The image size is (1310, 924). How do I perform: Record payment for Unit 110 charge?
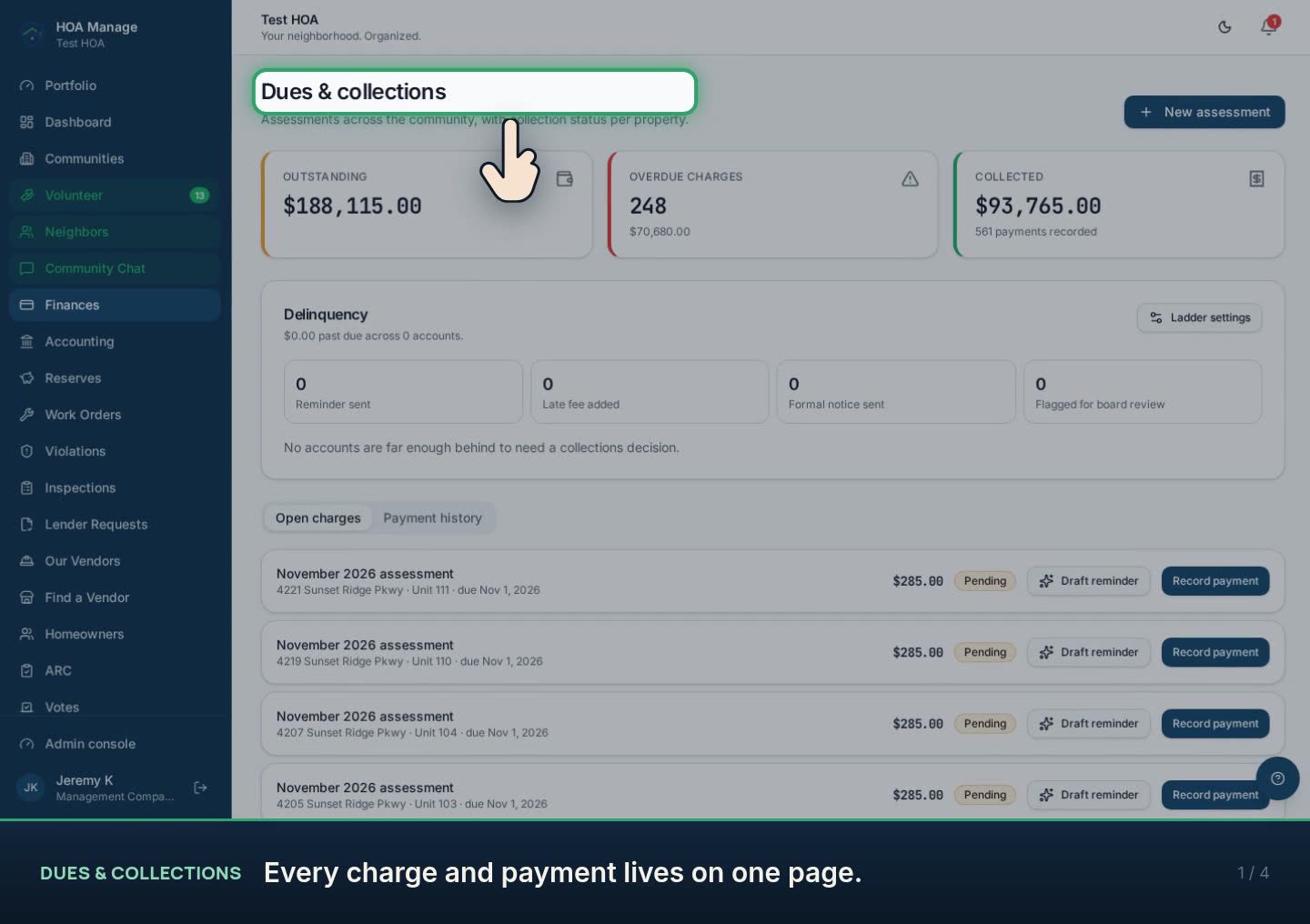(x=1214, y=652)
